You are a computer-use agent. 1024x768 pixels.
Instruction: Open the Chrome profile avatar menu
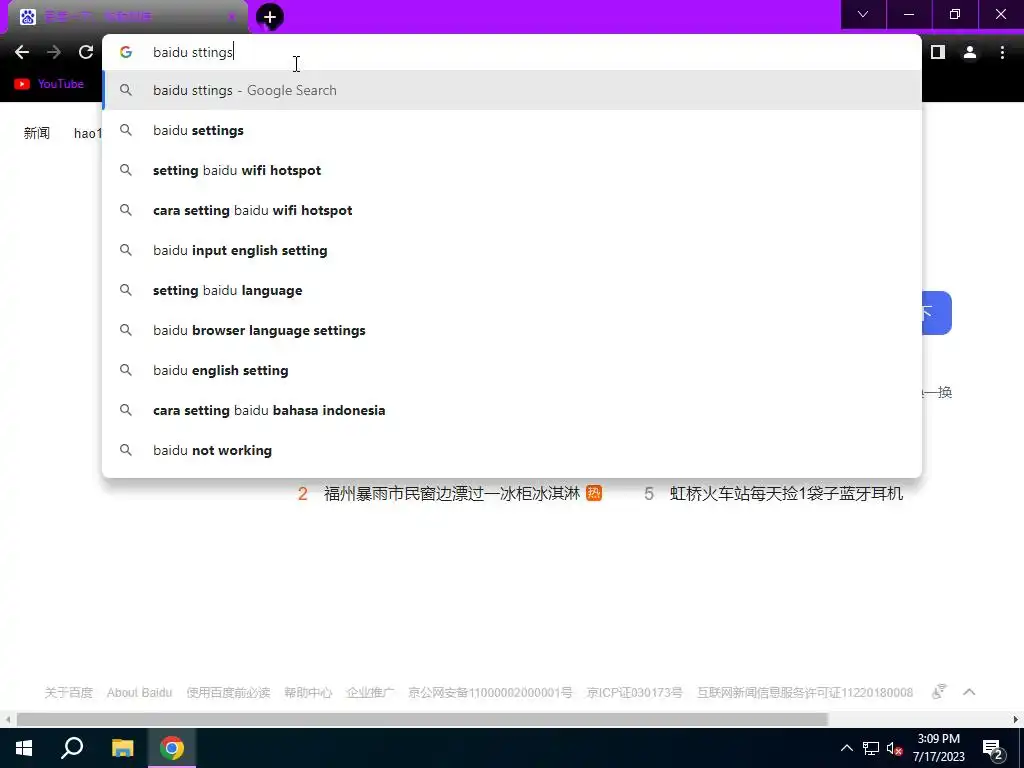[970, 52]
